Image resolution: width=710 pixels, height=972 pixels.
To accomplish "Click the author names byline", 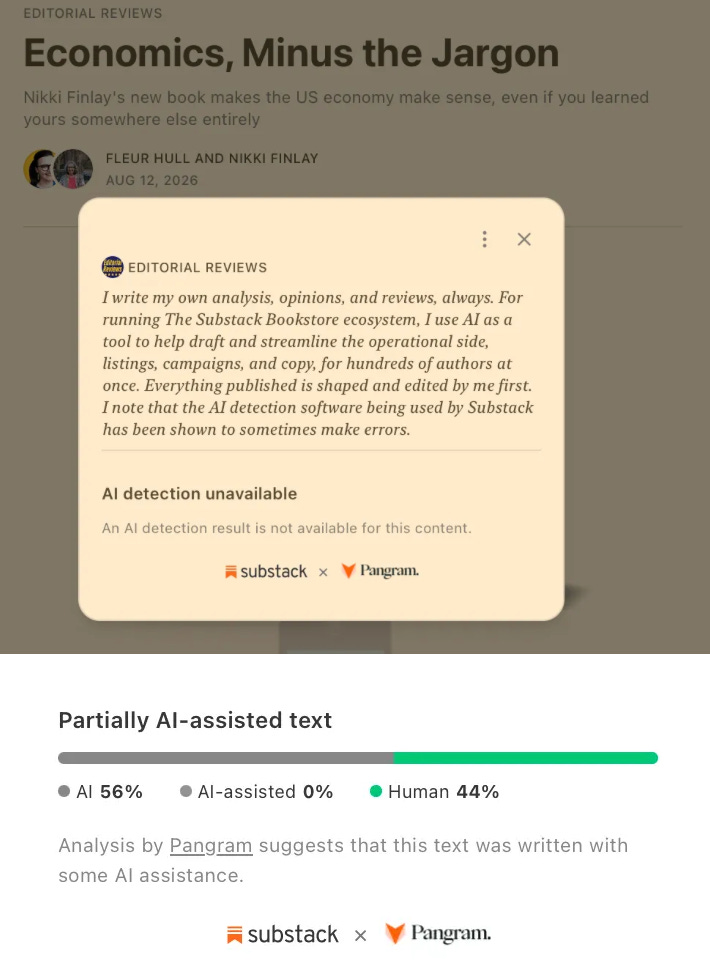I will click(x=212, y=159).
